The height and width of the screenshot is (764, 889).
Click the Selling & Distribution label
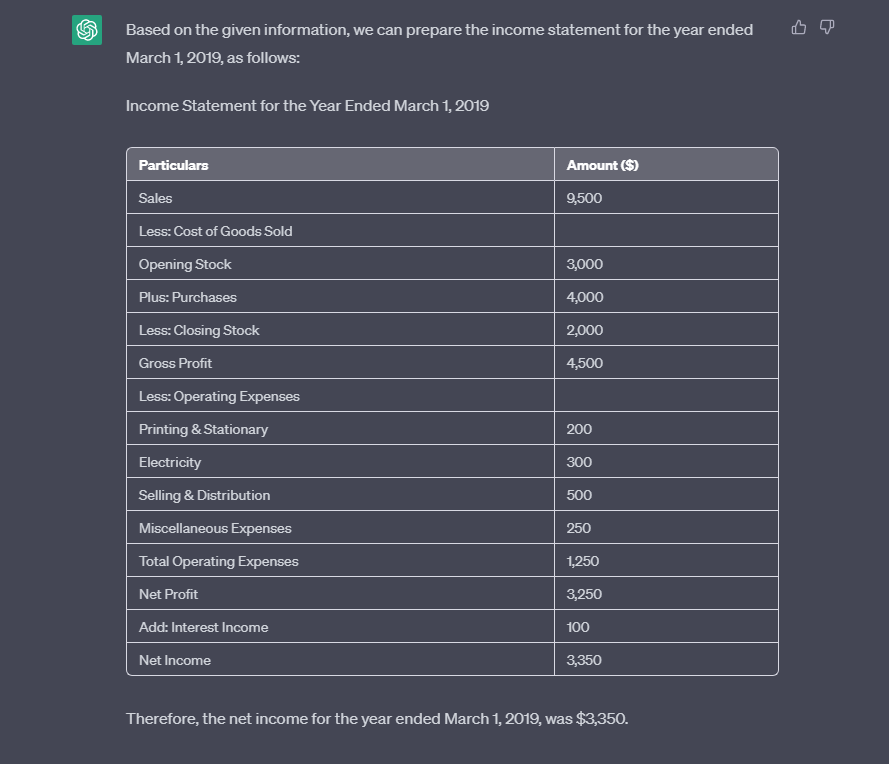coord(204,495)
